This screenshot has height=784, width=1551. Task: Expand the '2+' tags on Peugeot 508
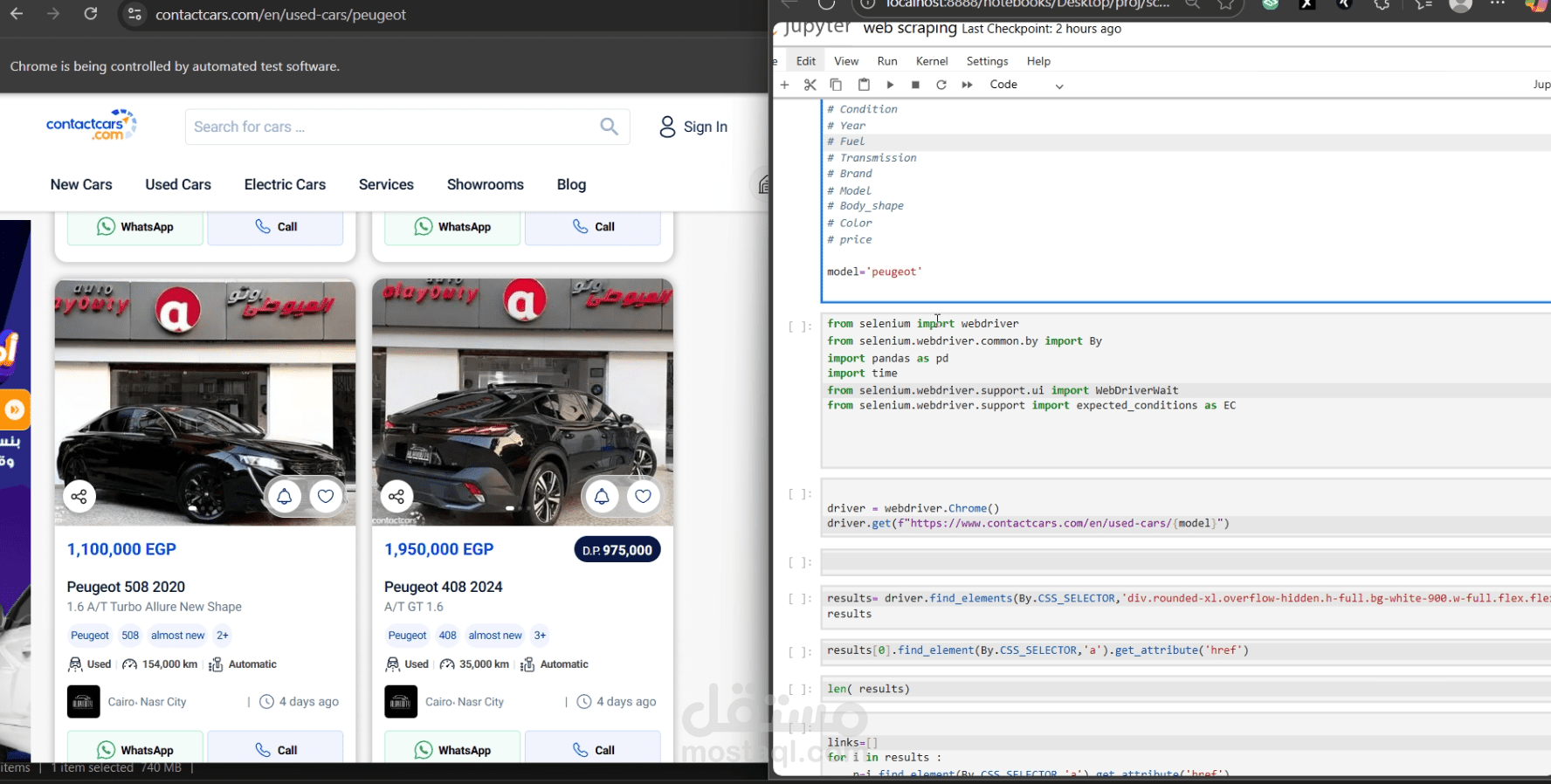pyautogui.click(x=223, y=636)
